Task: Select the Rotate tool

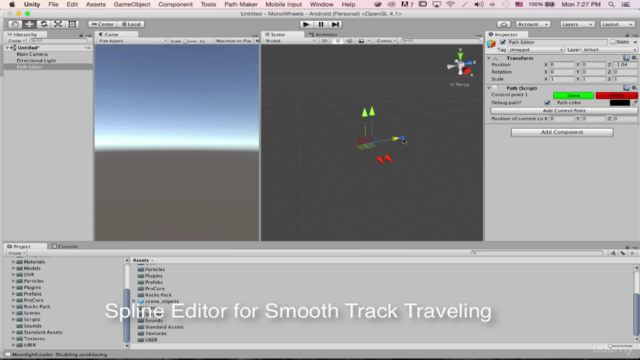Action: click(x=44, y=24)
